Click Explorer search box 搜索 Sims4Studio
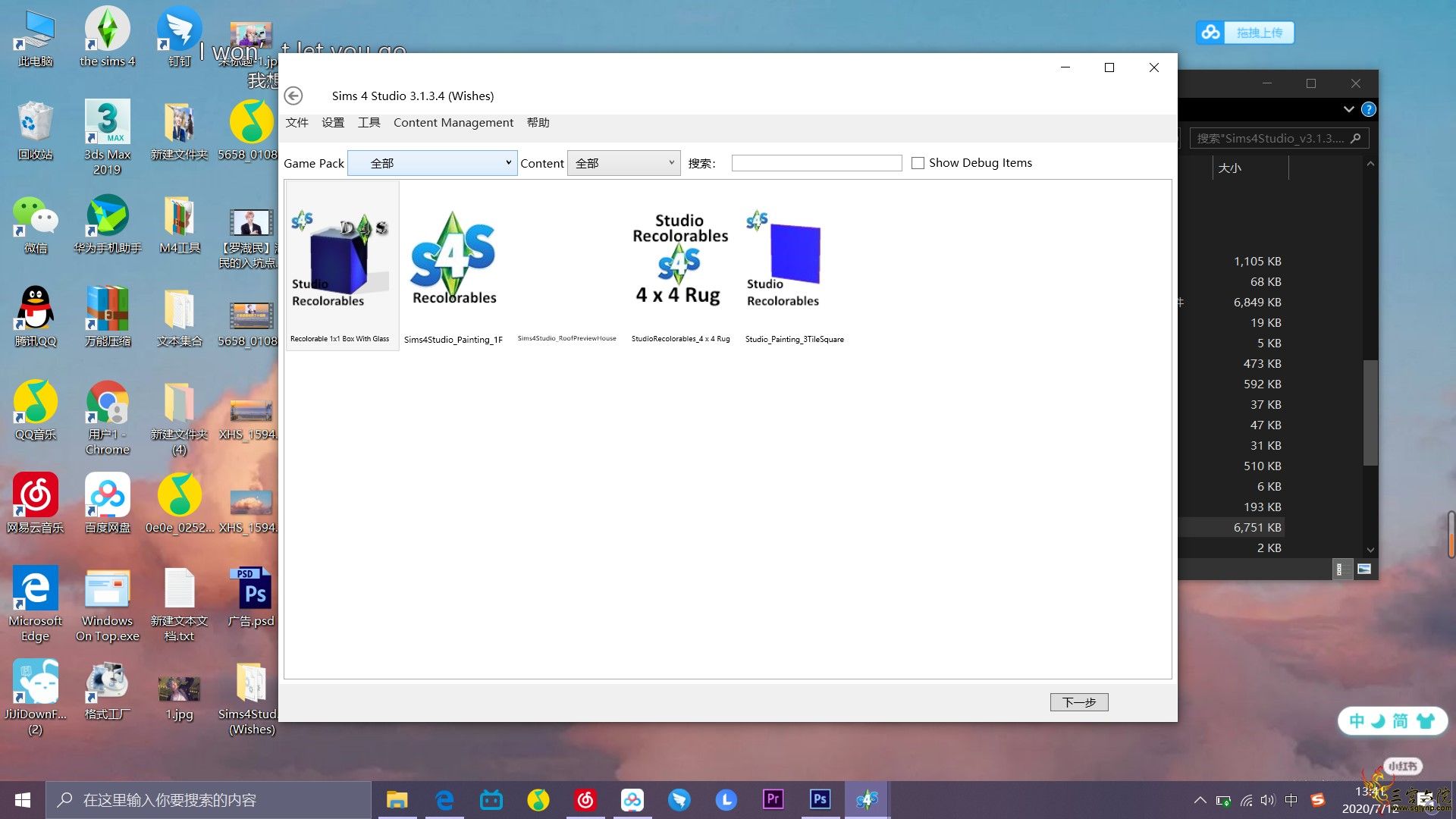This screenshot has width=1456, height=819. coord(1279,138)
